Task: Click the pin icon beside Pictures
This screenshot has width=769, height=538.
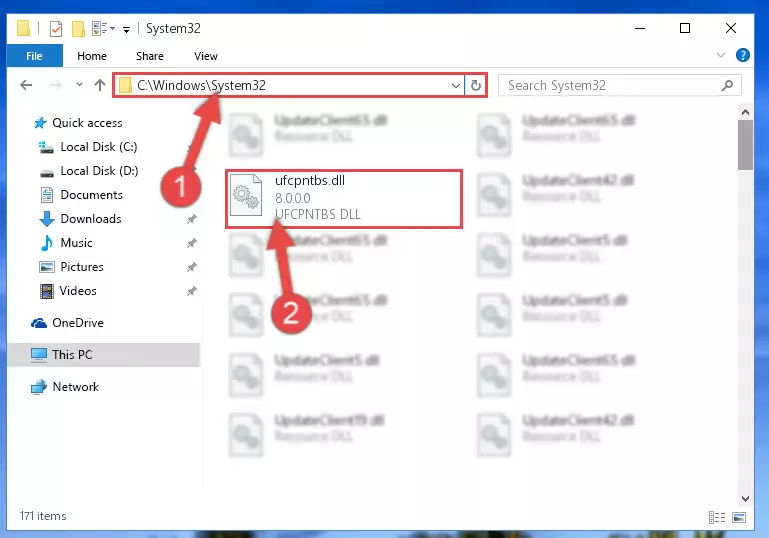Action: [x=191, y=267]
